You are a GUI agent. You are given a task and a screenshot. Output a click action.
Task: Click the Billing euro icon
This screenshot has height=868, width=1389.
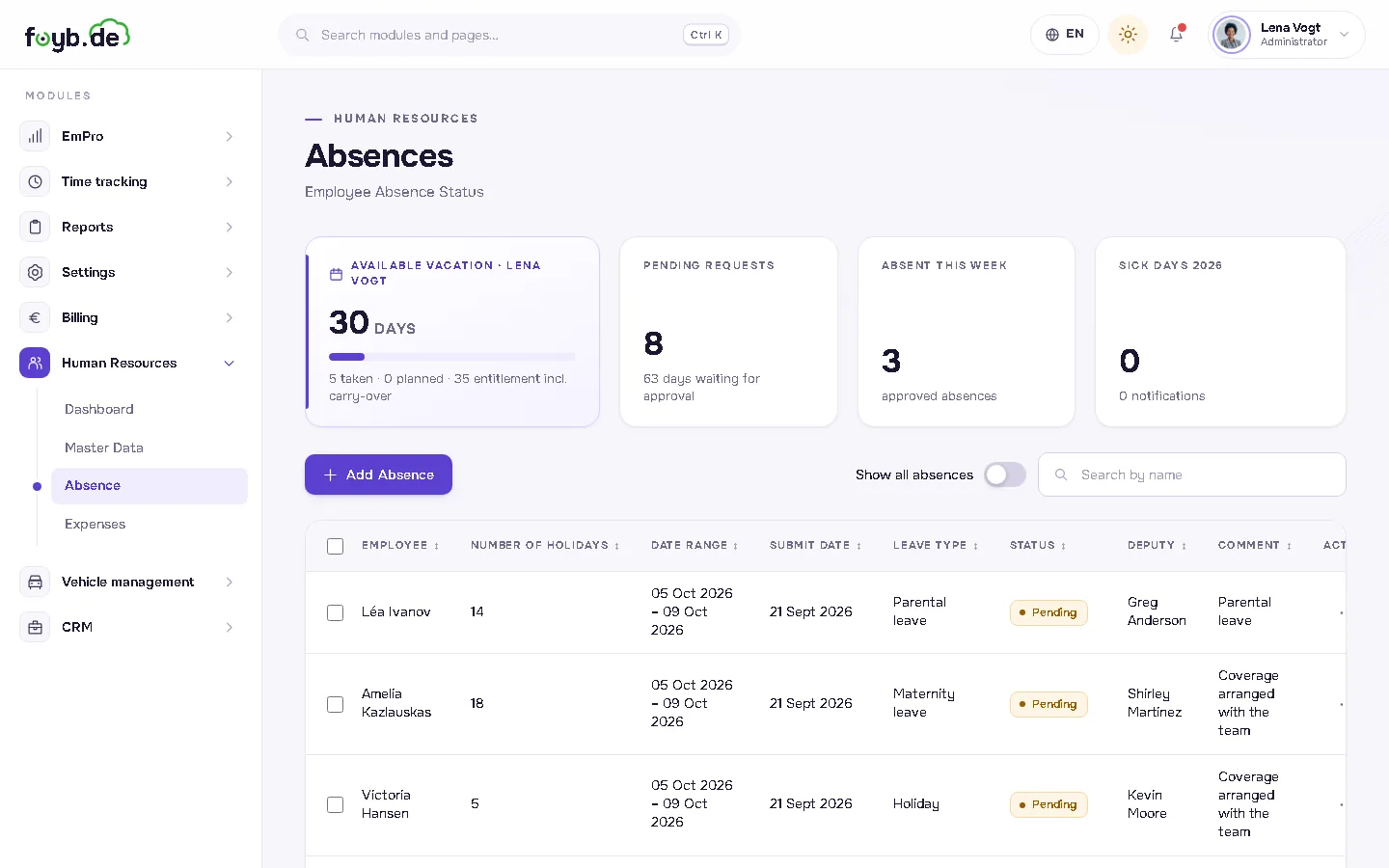[35, 317]
